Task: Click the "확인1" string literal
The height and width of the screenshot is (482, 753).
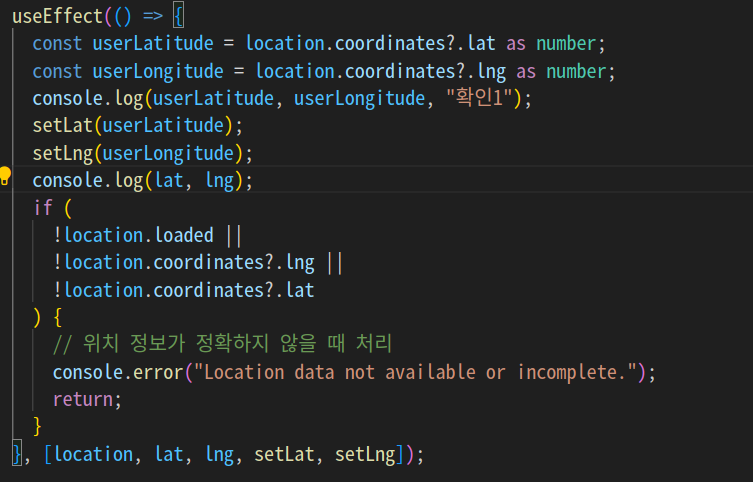Action: tap(478, 98)
